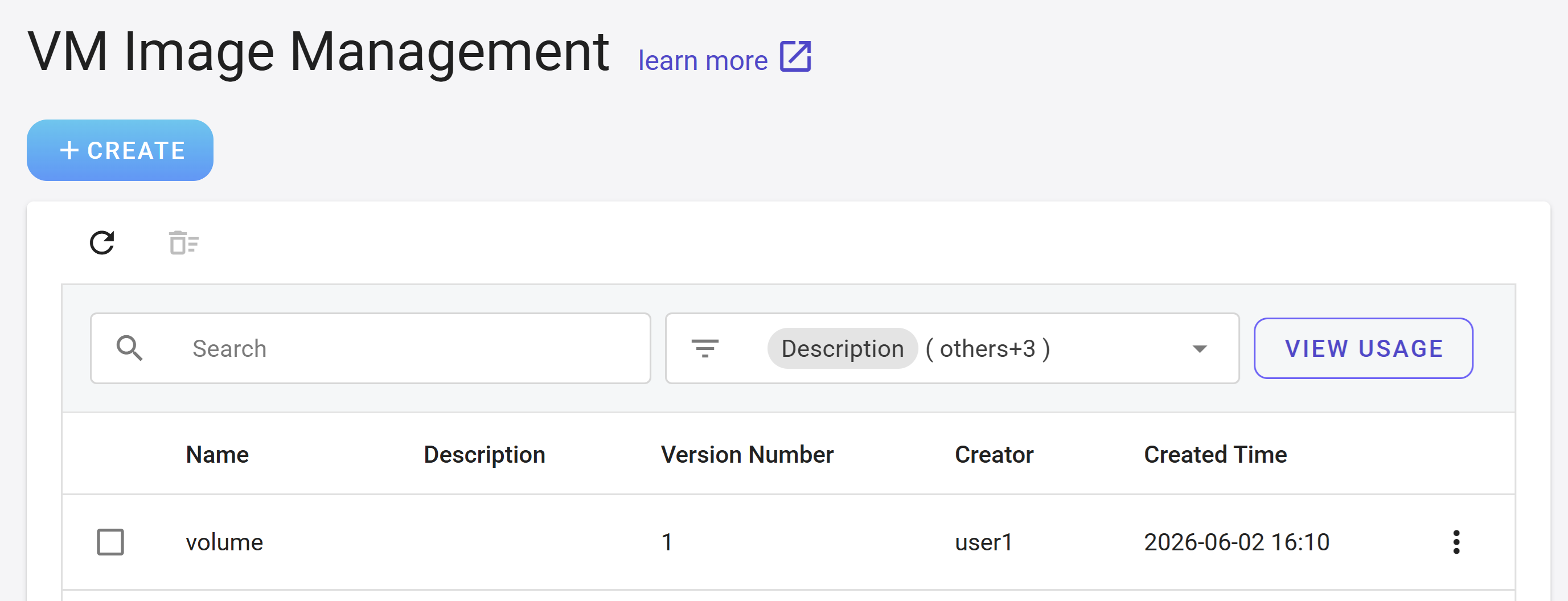Click the Version Number column header

(747, 454)
